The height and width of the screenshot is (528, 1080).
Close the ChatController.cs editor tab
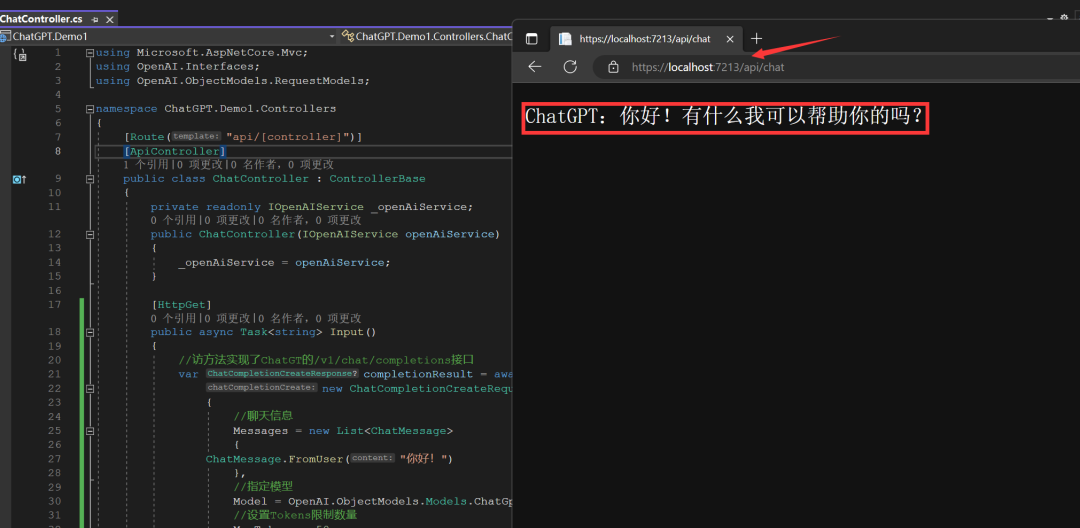point(110,19)
